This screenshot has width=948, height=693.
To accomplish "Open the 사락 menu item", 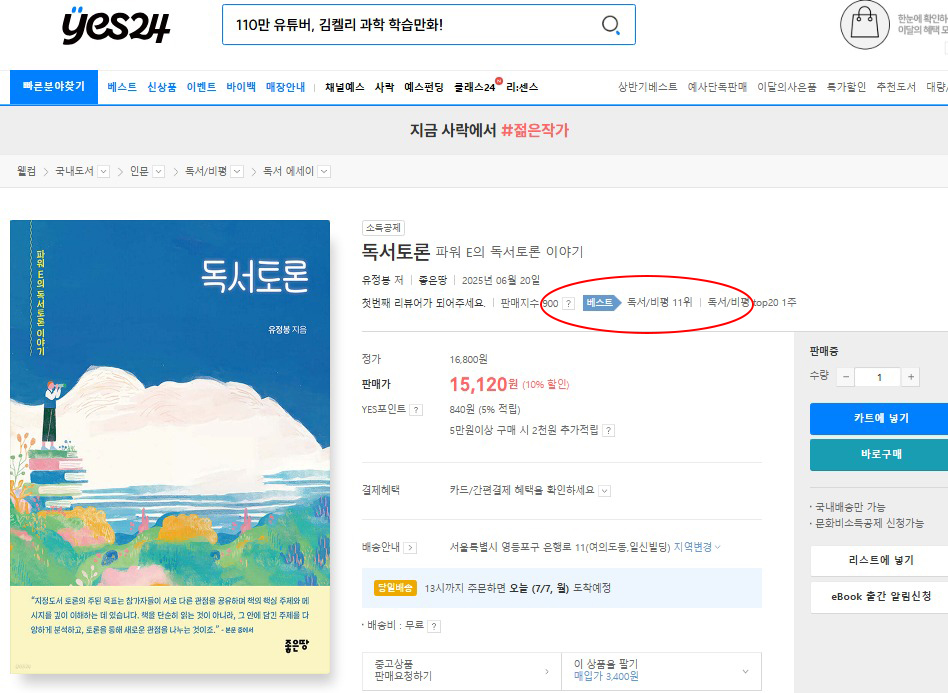I will (x=385, y=87).
